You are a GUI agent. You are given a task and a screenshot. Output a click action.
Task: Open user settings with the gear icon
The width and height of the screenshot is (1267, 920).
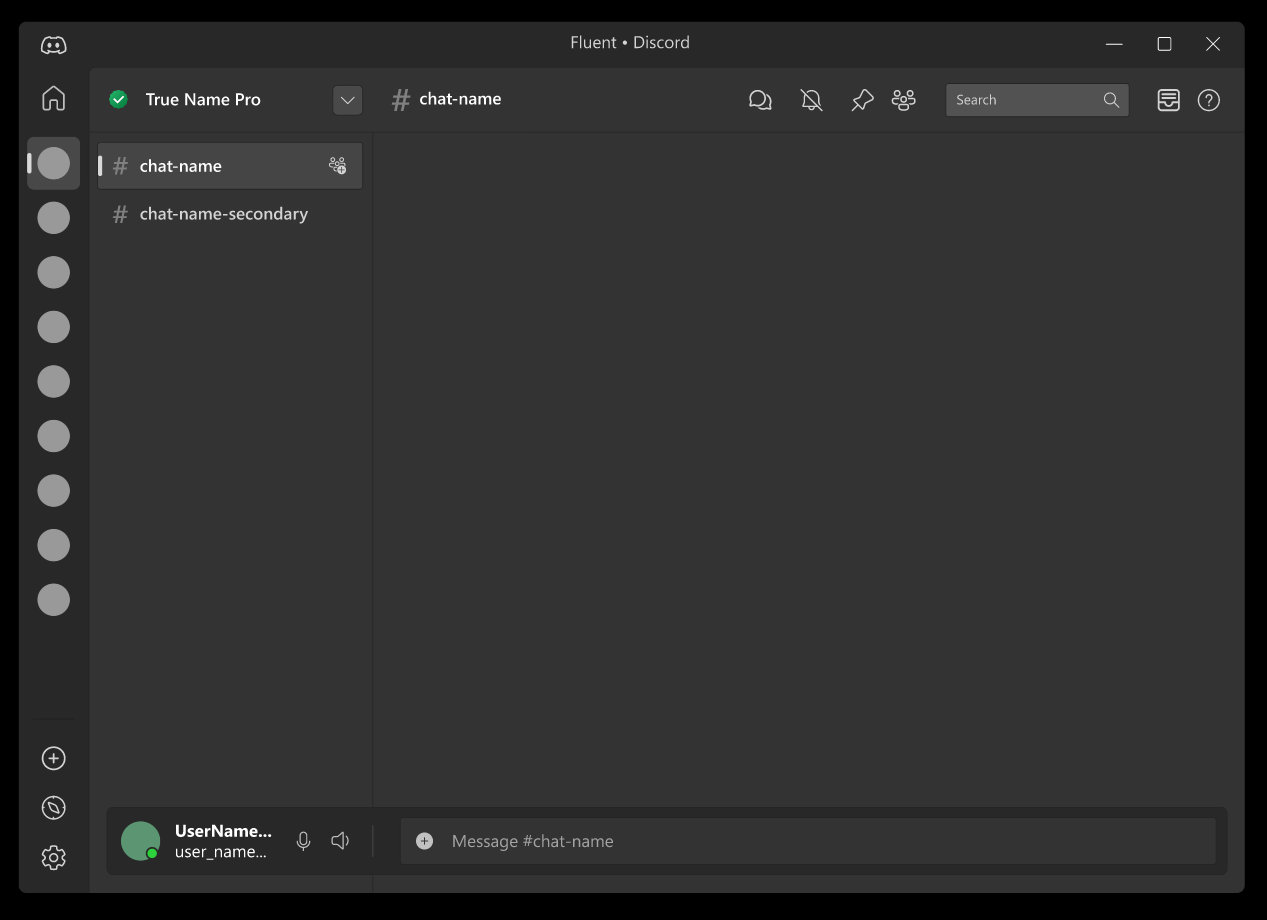(x=53, y=857)
